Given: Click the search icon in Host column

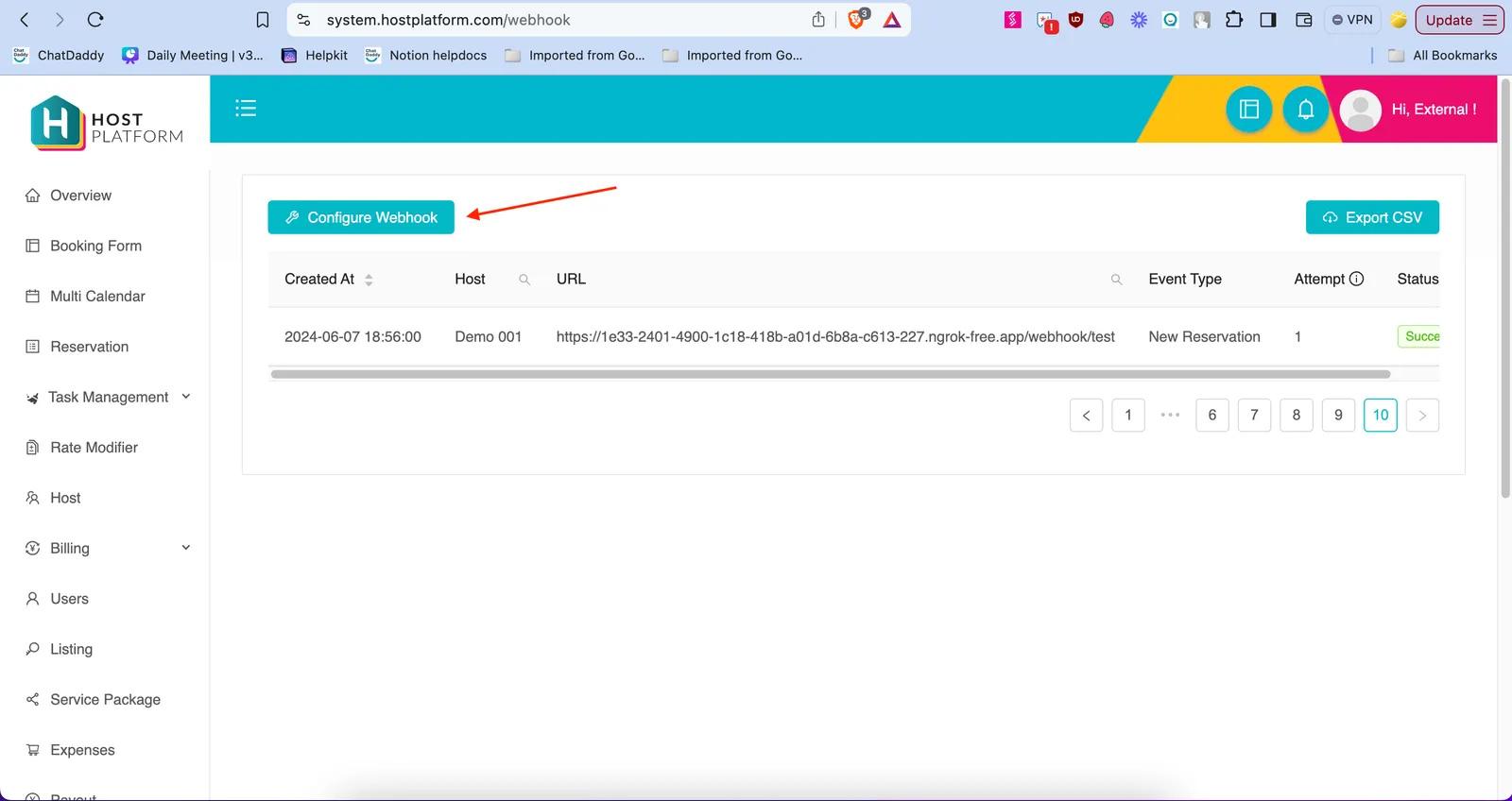Looking at the screenshot, I should coord(524,280).
